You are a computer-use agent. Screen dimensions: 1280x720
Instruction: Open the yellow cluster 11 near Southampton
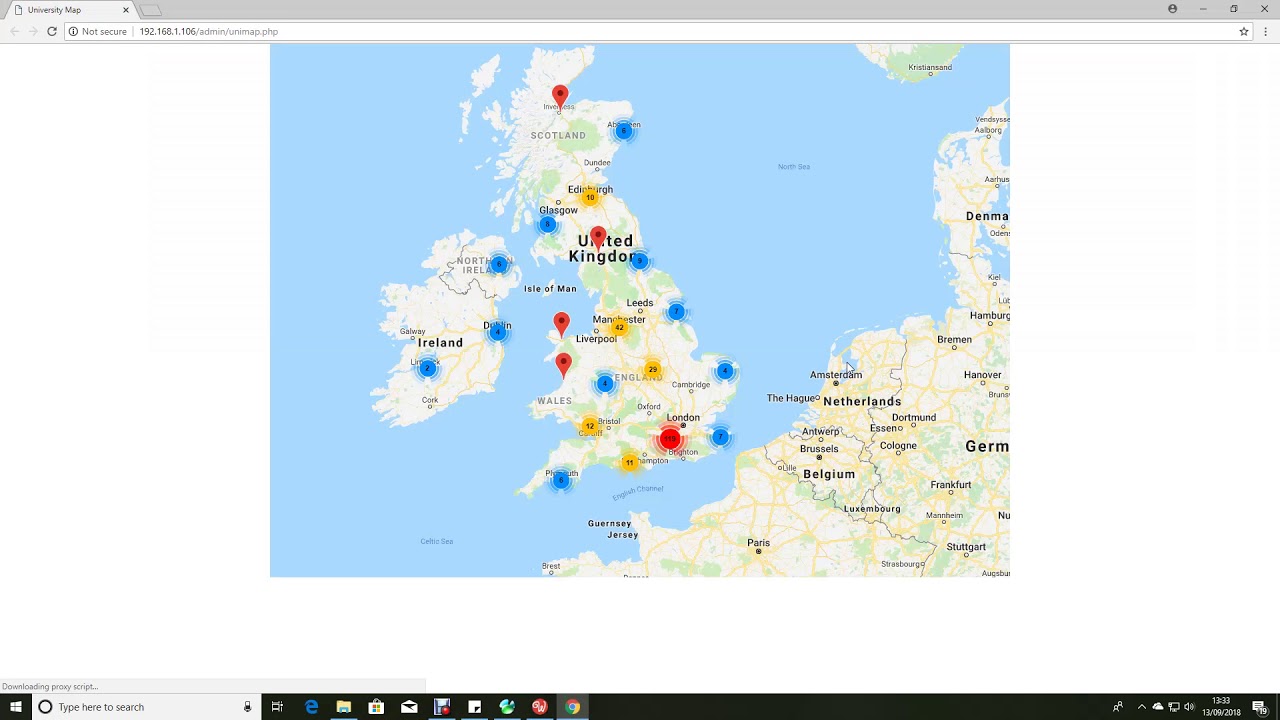(629, 462)
